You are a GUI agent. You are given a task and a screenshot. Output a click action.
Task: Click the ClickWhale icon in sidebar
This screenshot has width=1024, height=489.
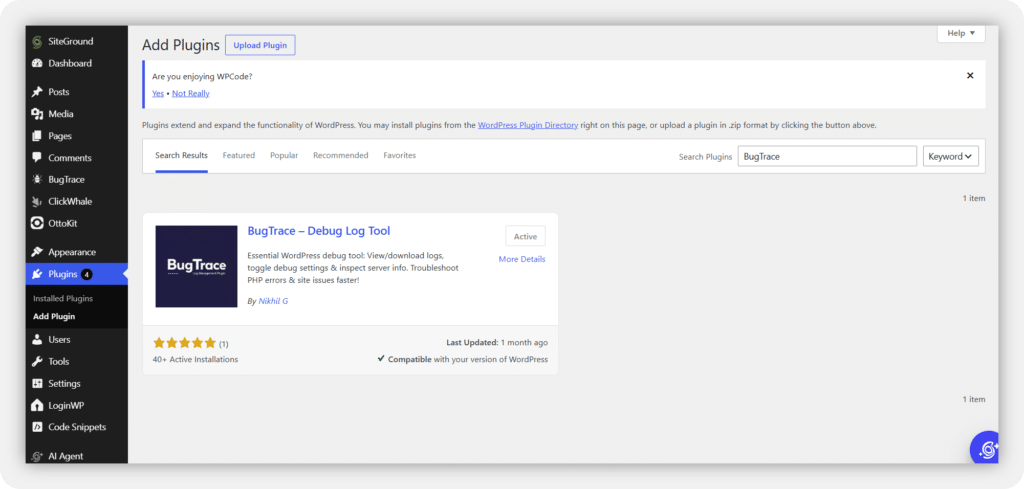(37, 202)
